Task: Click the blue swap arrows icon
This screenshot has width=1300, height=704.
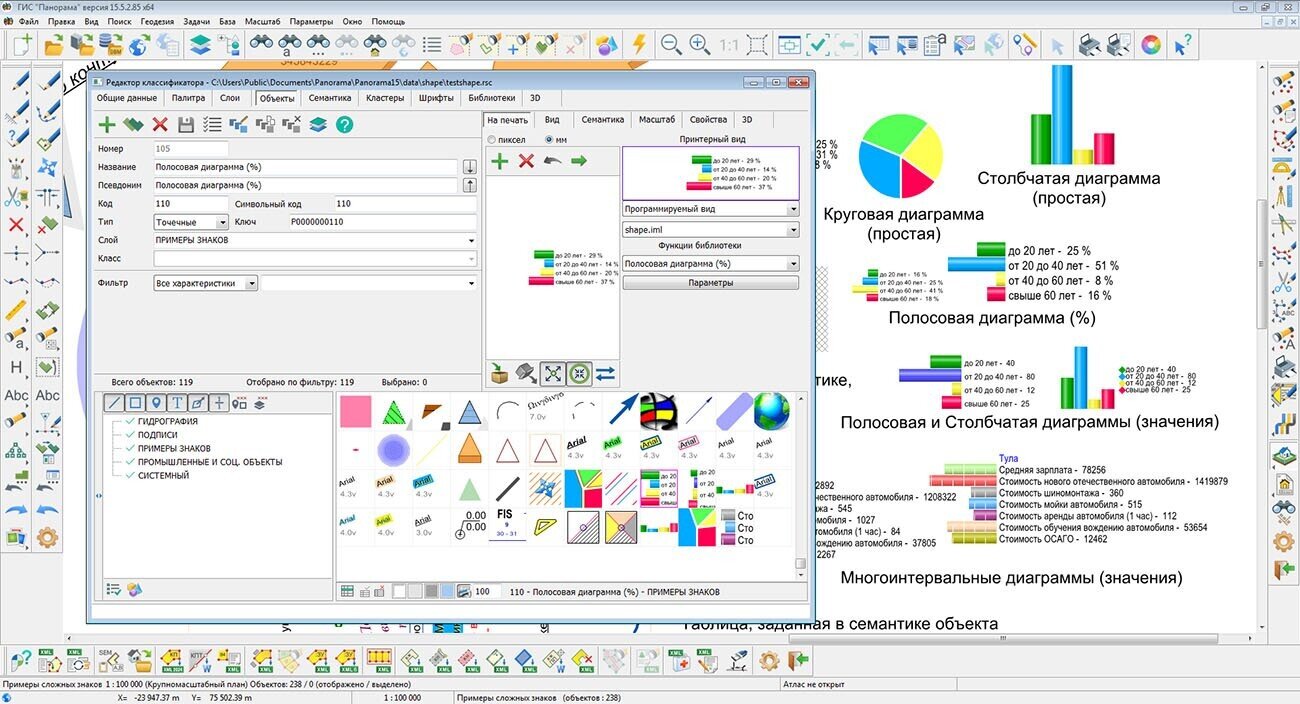Action: 605,374
